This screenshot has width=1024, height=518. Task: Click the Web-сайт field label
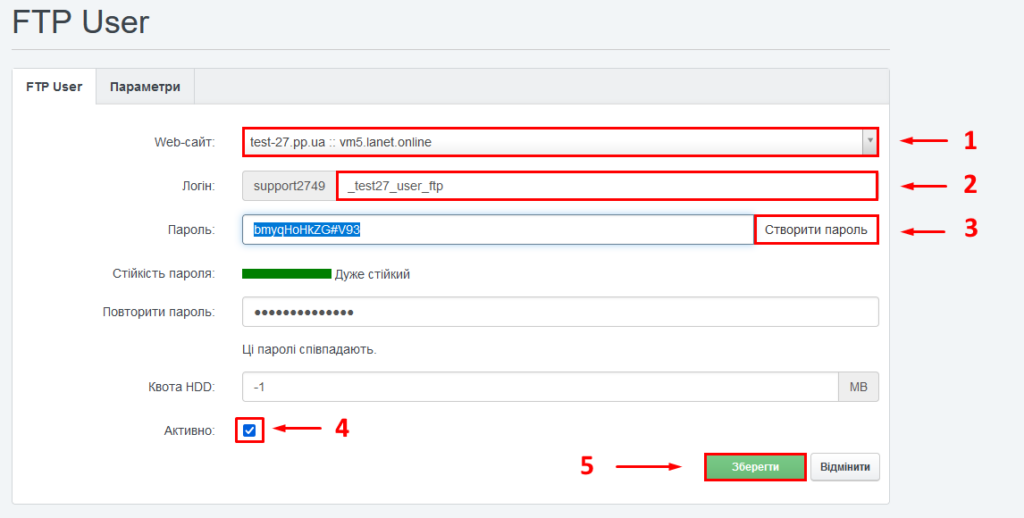185,142
